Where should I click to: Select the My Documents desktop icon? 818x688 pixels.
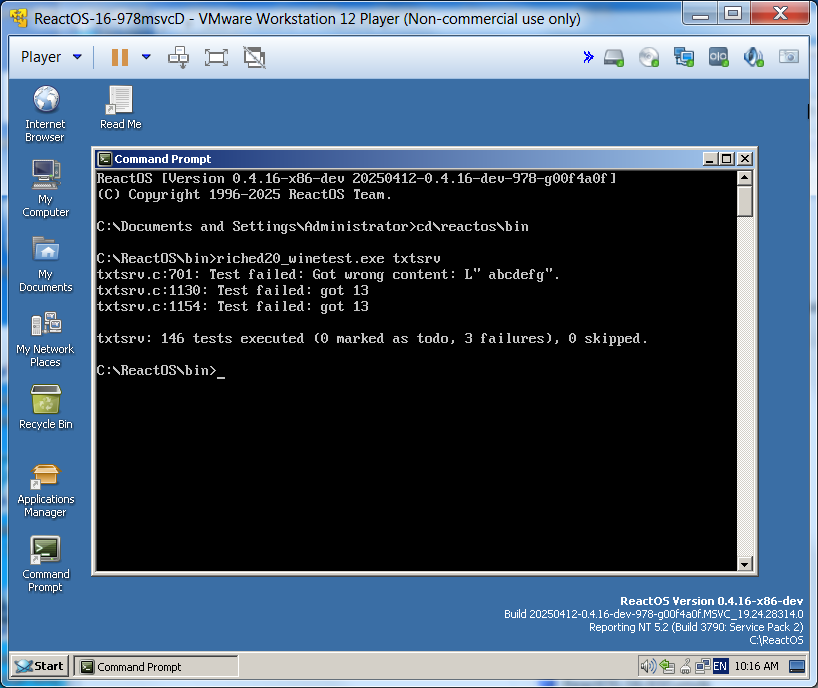pos(45,264)
